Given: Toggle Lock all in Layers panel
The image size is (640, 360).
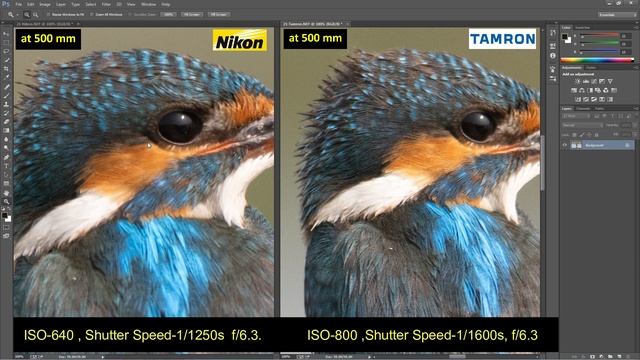Looking at the screenshot, I should click(596, 135).
